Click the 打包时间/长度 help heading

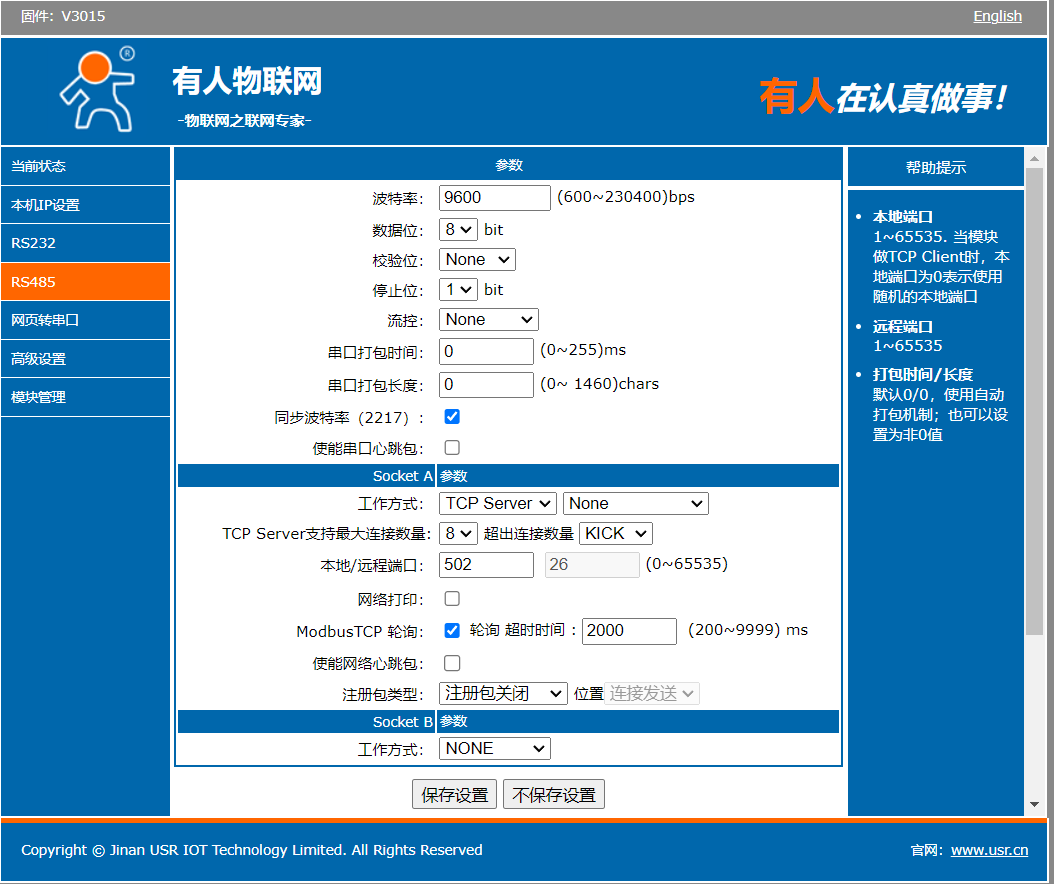[922, 375]
